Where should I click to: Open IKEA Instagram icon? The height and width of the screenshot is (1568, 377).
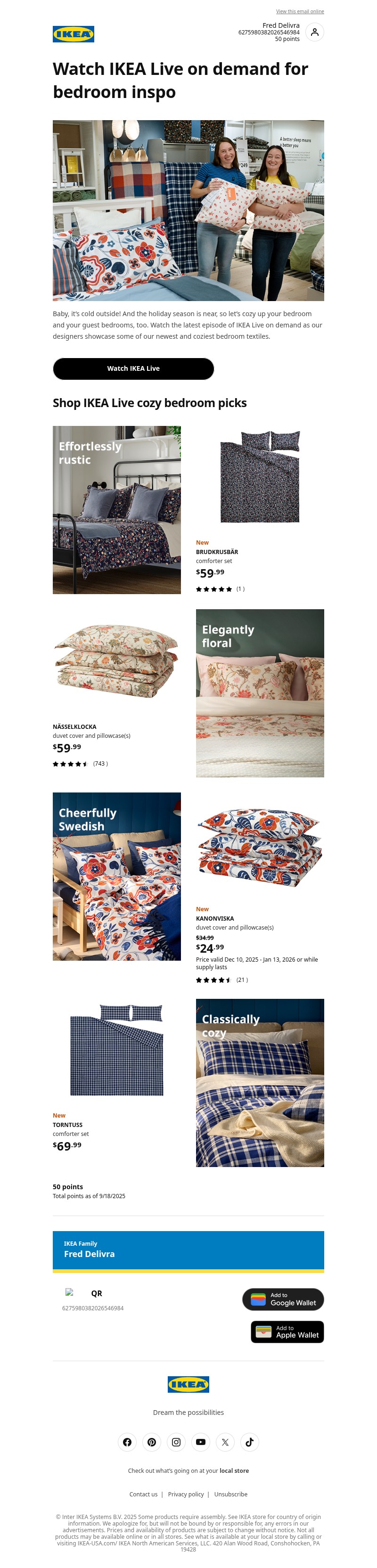[x=176, y=1442]
